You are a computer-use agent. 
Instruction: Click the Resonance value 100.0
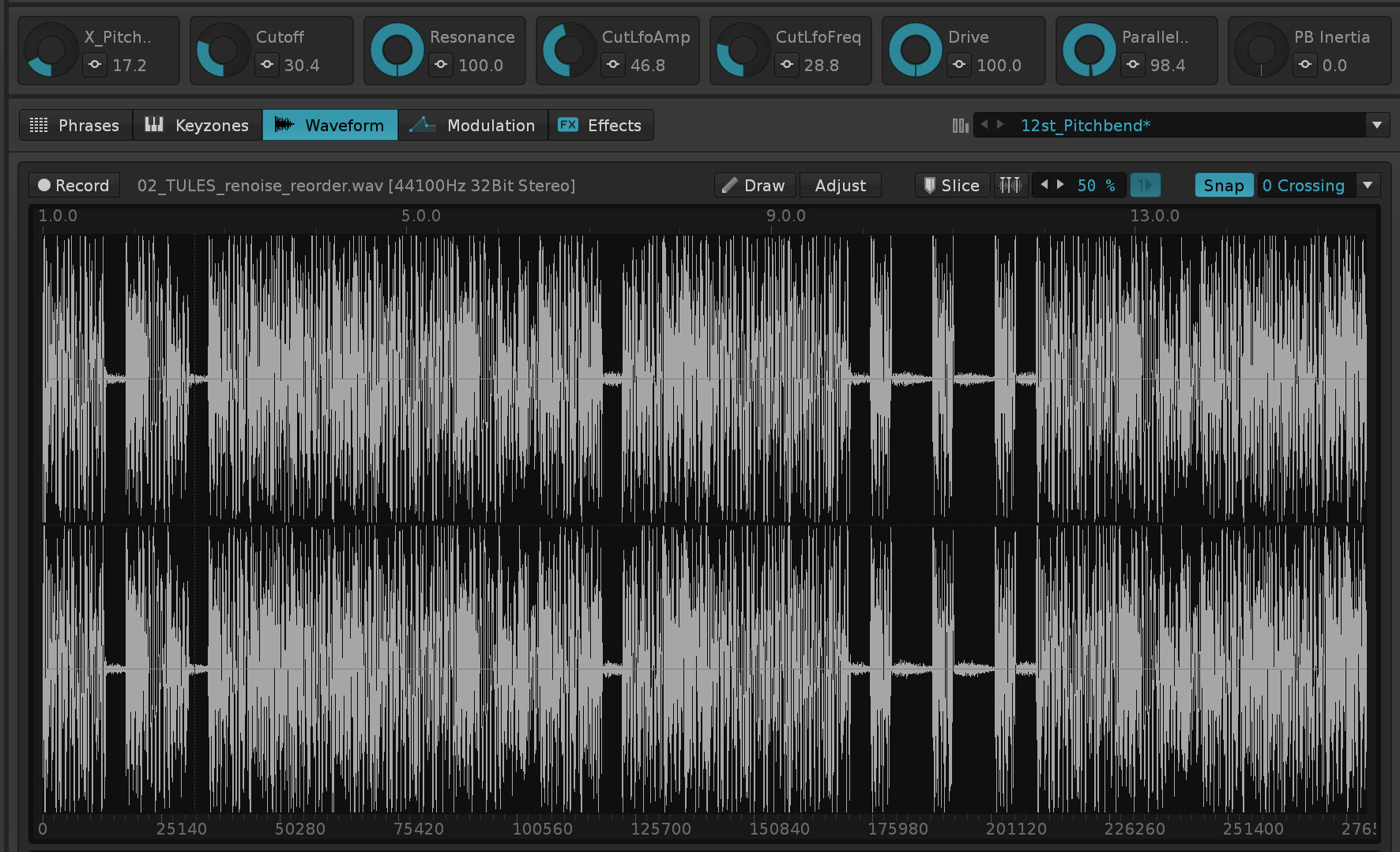(480, 65)
